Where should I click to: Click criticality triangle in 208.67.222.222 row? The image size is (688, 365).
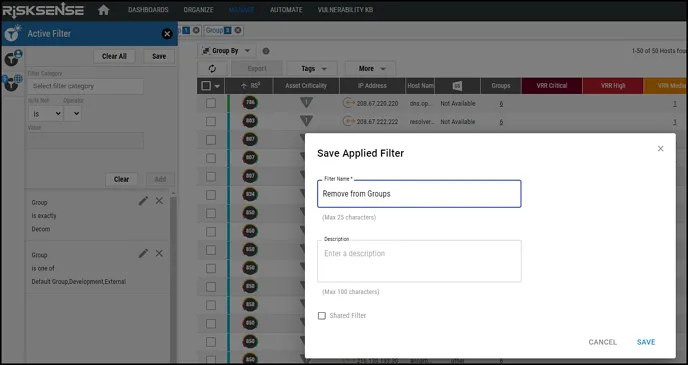point(306,121)
